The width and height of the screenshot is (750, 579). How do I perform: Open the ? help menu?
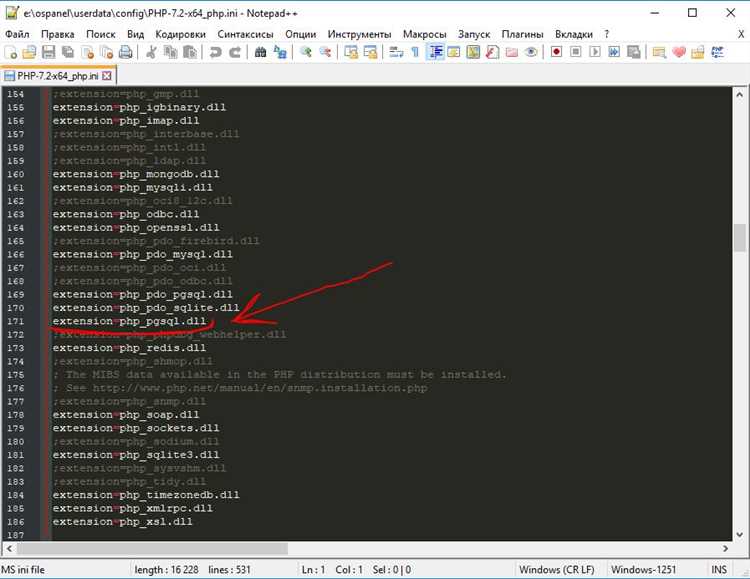click(607, 34)
